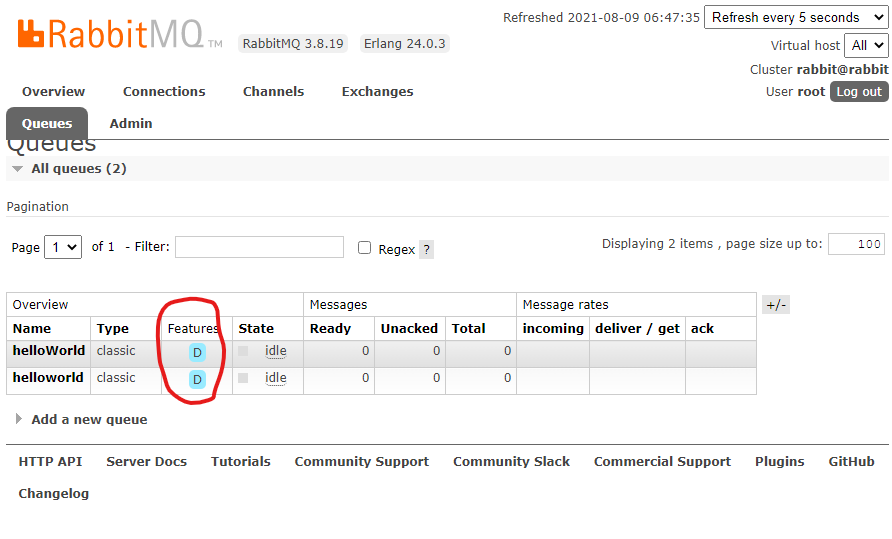Sort by the Name column header

coord(32,329)
